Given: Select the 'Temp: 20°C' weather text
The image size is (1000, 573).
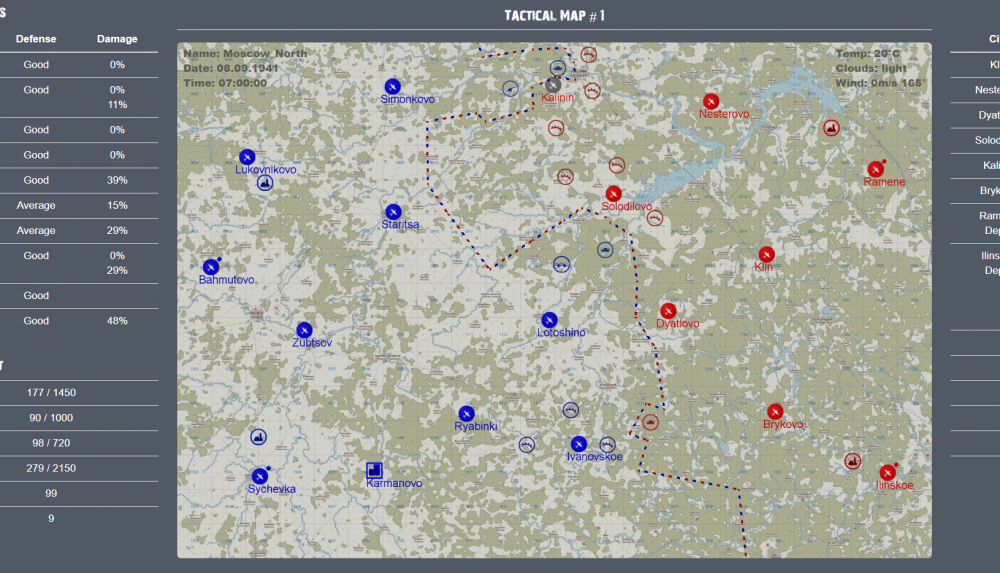Looking at the screenshot, I should tap(867, 54).
